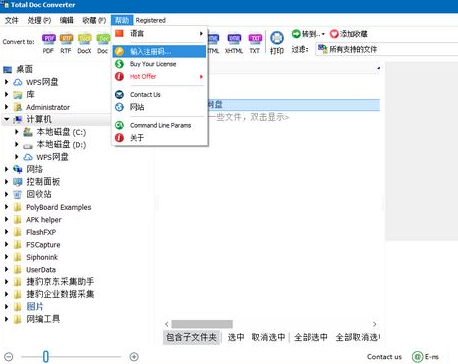The image size is (458, 364).
Task: Select the UserData folder
Action: coord(41,270)
